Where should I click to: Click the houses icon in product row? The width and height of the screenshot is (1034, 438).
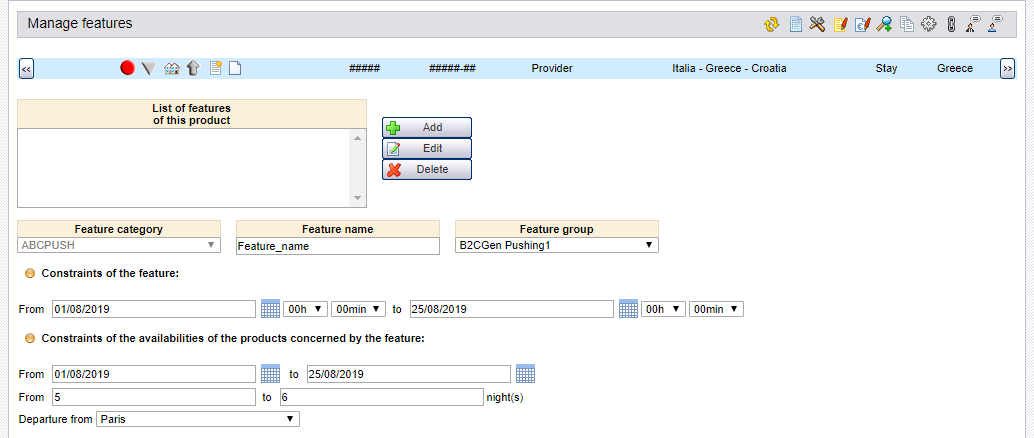pos(172,68)
